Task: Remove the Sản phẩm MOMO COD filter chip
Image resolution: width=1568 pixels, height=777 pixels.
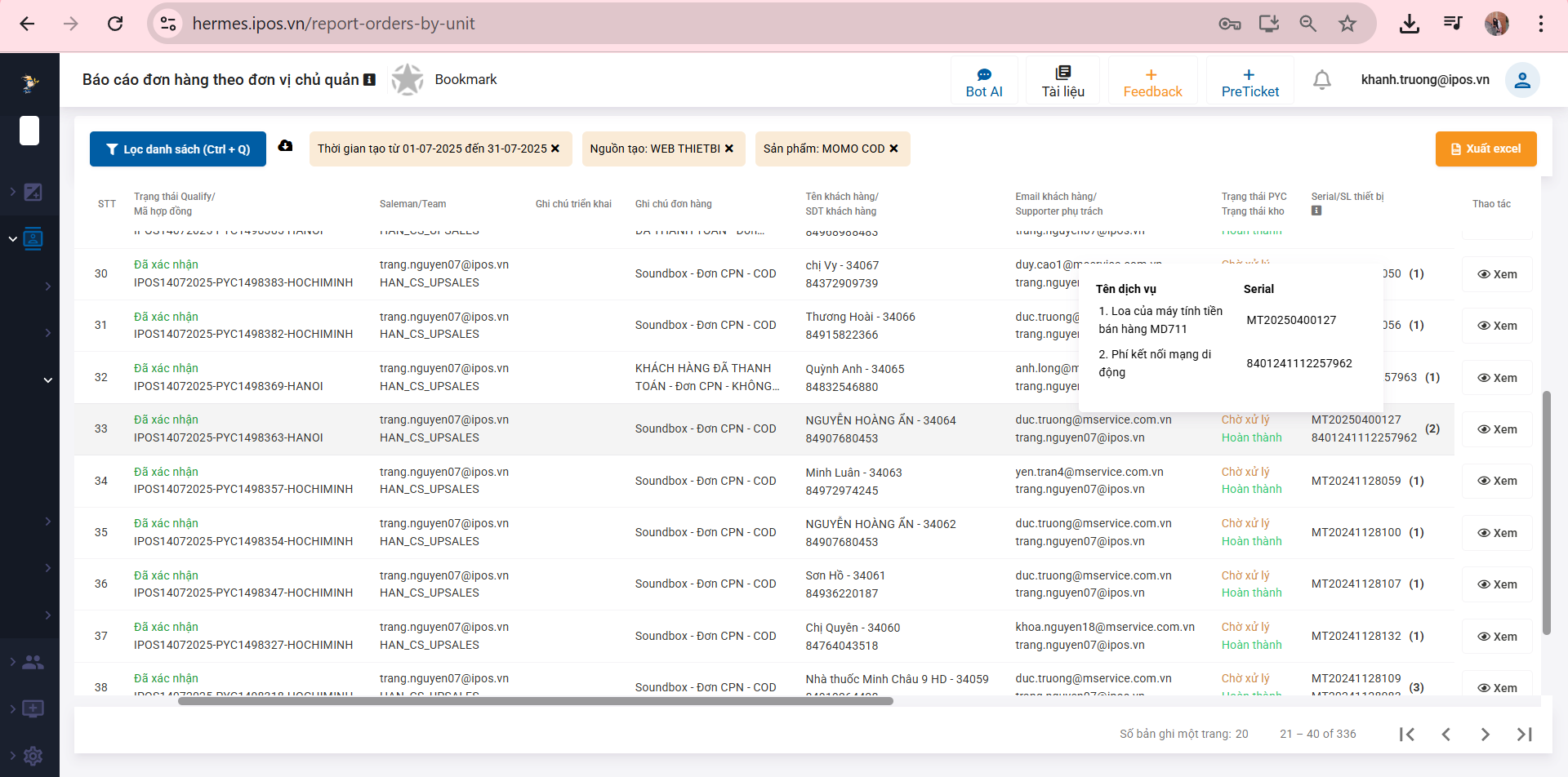Action: (x=893, y=149)
